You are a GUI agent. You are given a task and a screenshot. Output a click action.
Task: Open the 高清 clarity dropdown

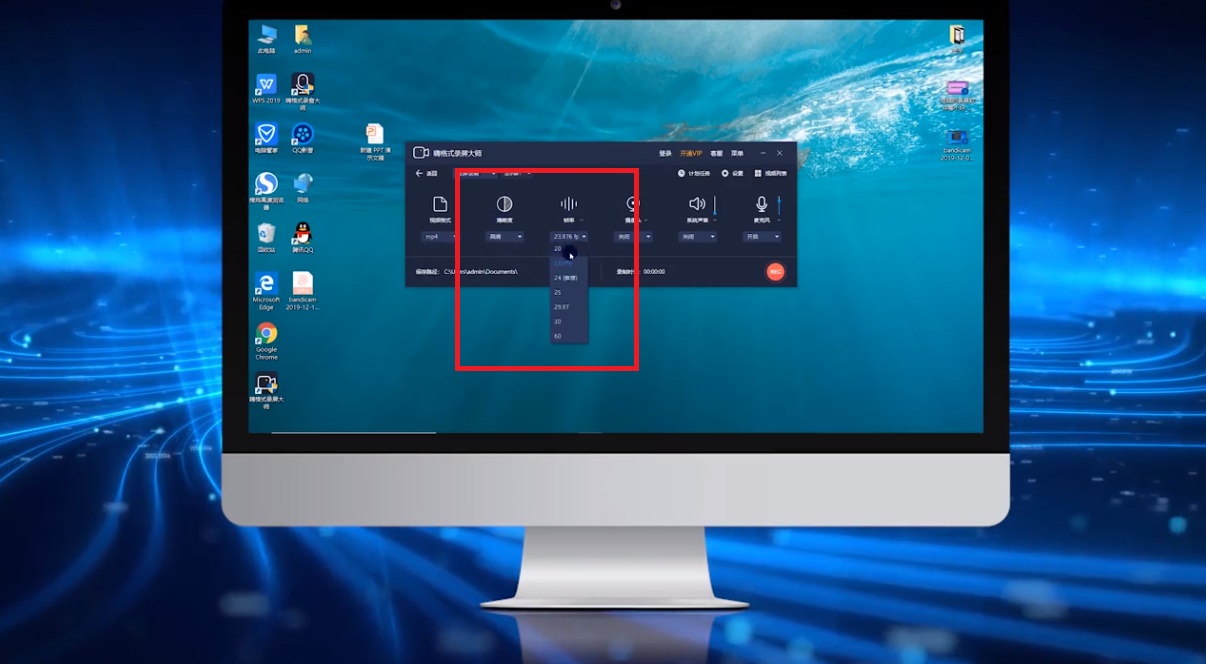click(x=505, y=237)
